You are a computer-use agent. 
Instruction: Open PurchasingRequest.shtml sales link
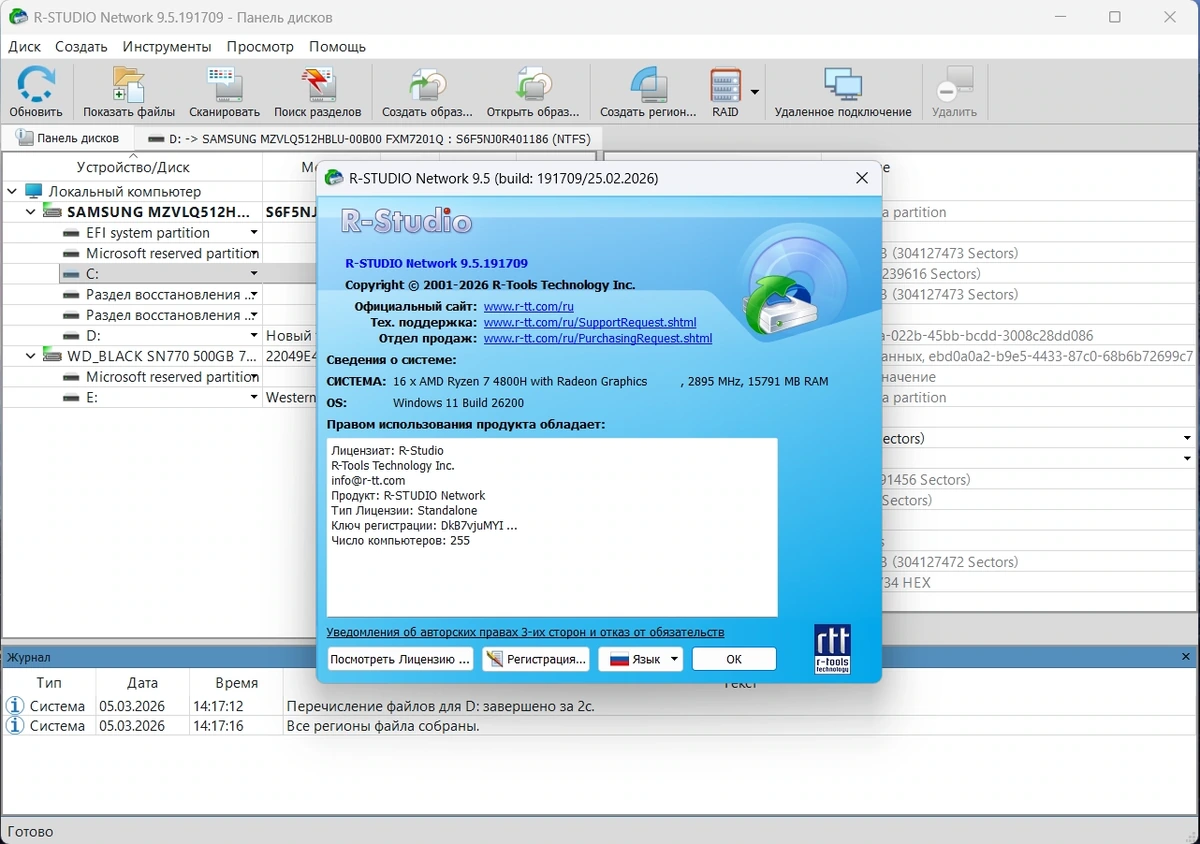click(x=598, y=339)
